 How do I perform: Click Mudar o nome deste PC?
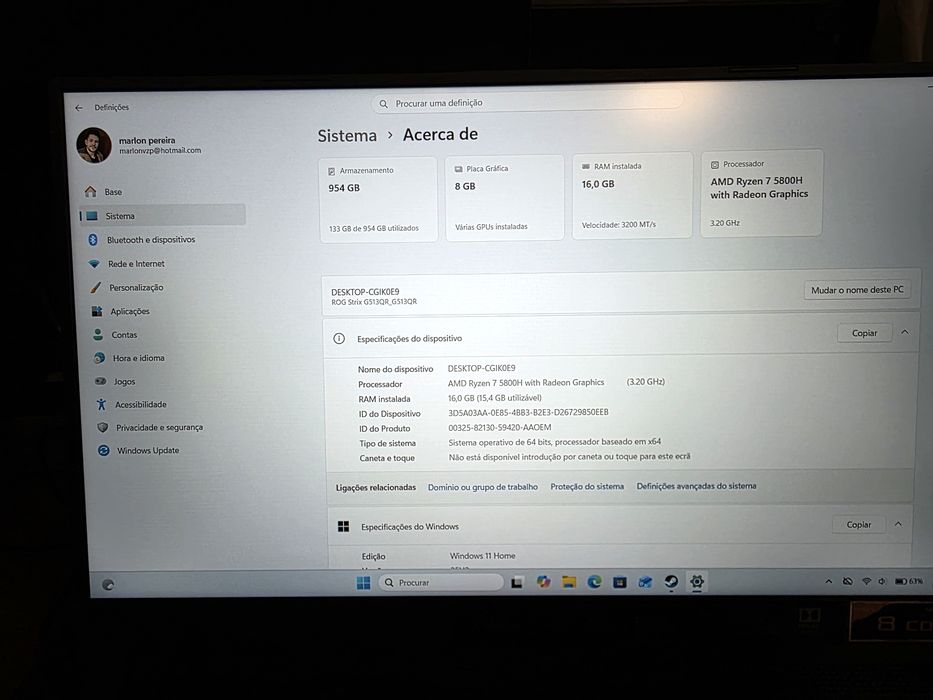[857, 290]
